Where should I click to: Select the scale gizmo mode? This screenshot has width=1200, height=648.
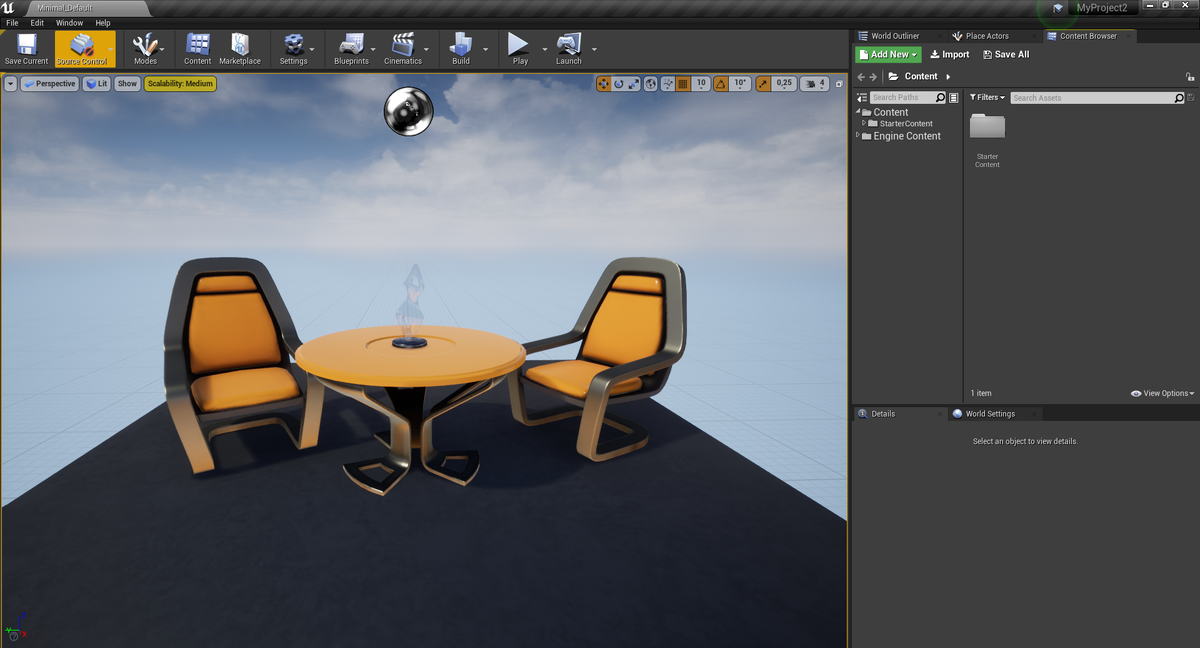click(x=634, y=84)
